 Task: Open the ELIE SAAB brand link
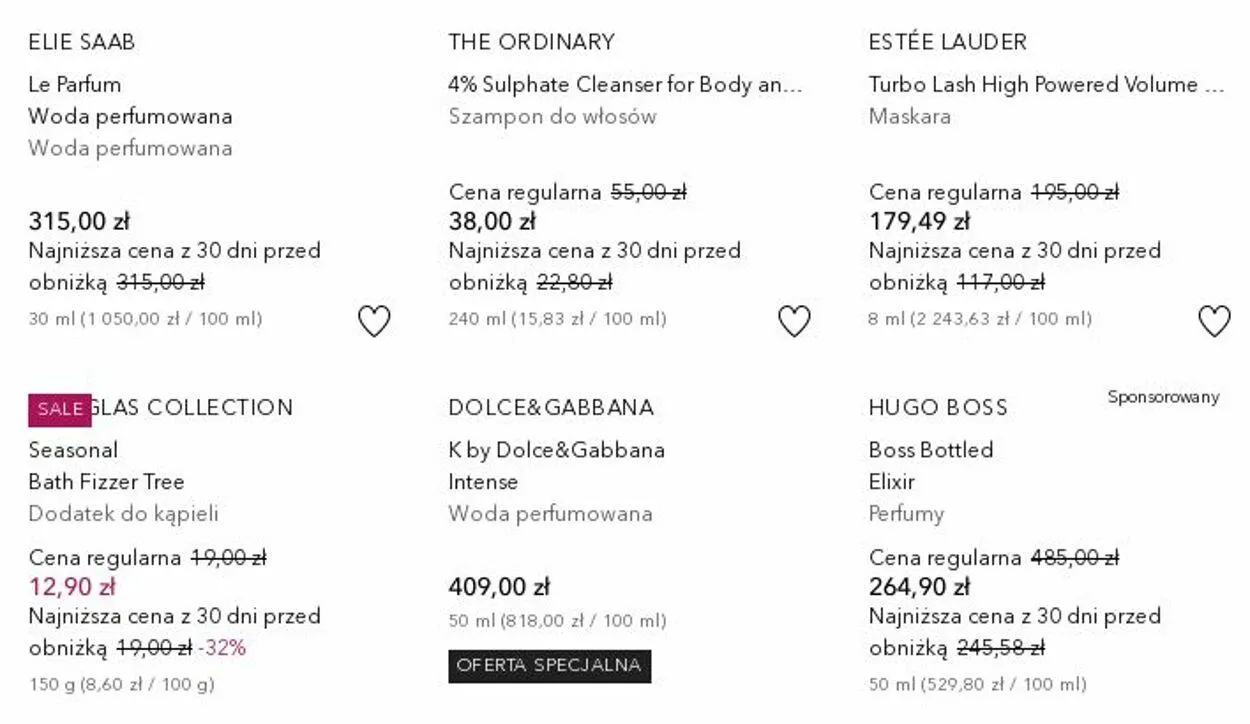[x=82, y=42]
